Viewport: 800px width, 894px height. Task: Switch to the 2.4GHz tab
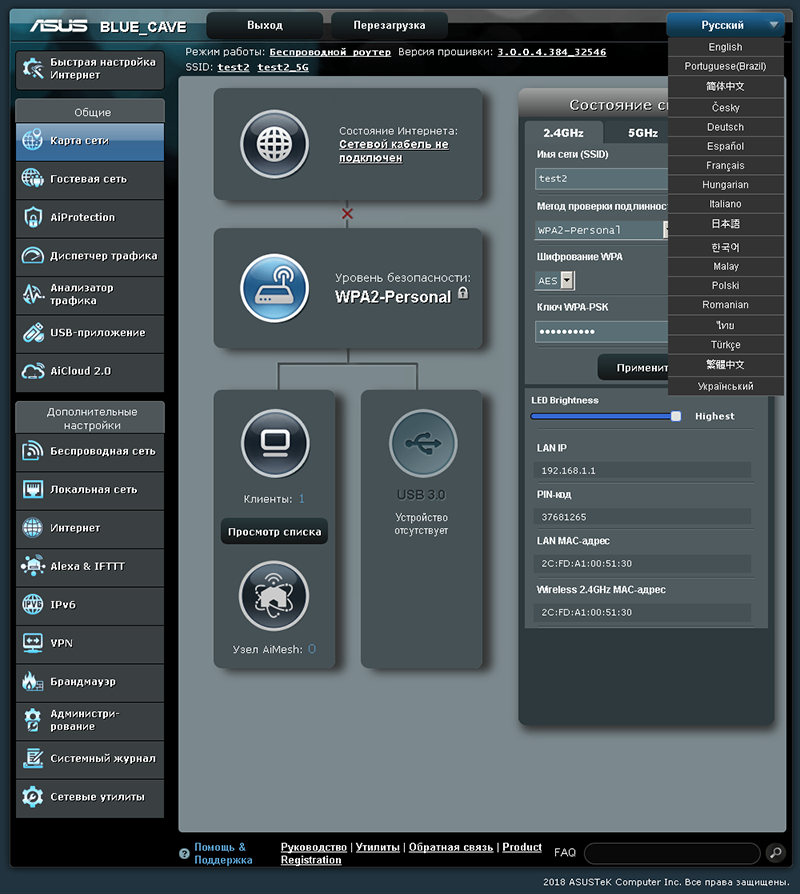563,133
